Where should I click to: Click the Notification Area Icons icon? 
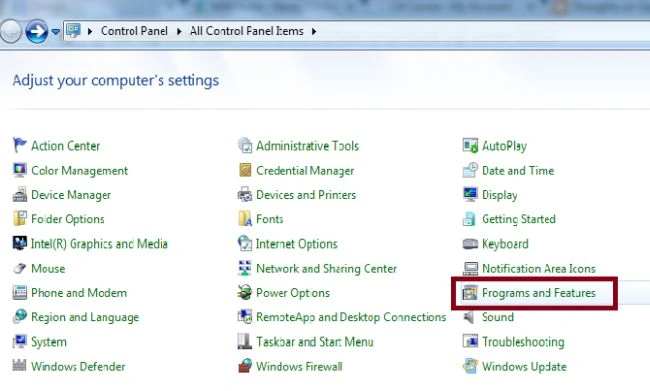(x=470, y=268)
